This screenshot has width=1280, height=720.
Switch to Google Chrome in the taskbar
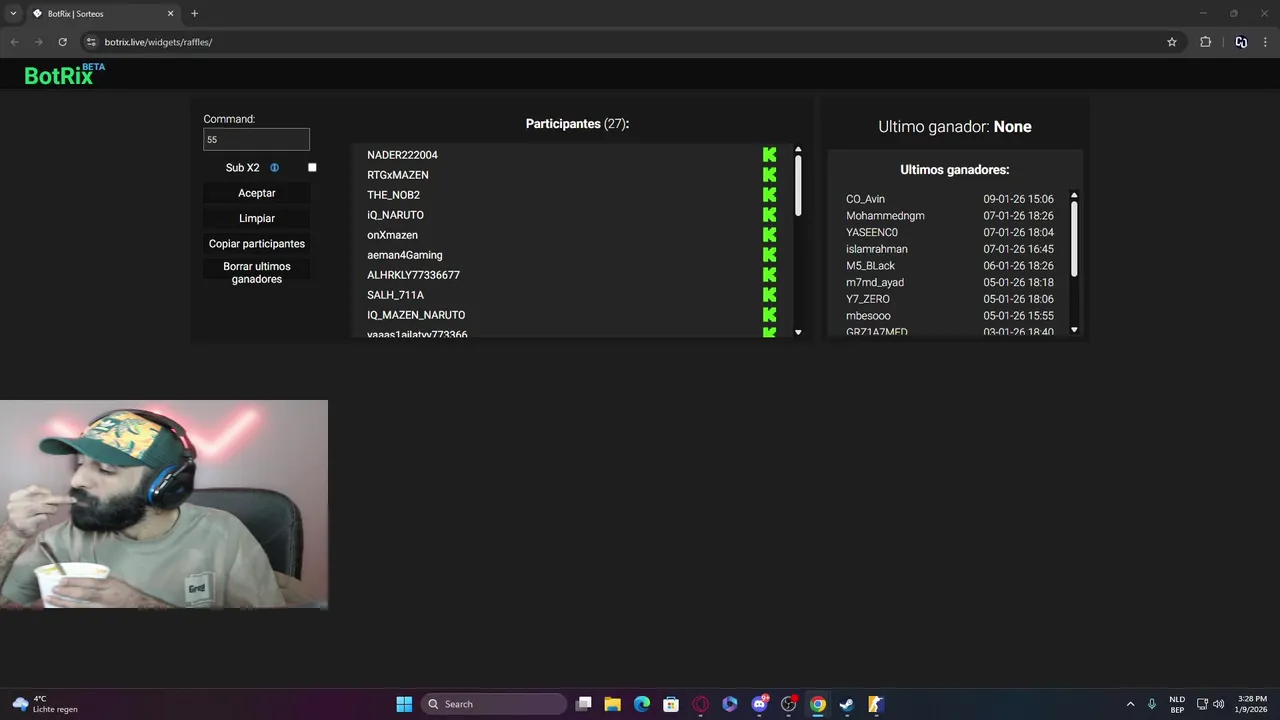click(818, 704)
